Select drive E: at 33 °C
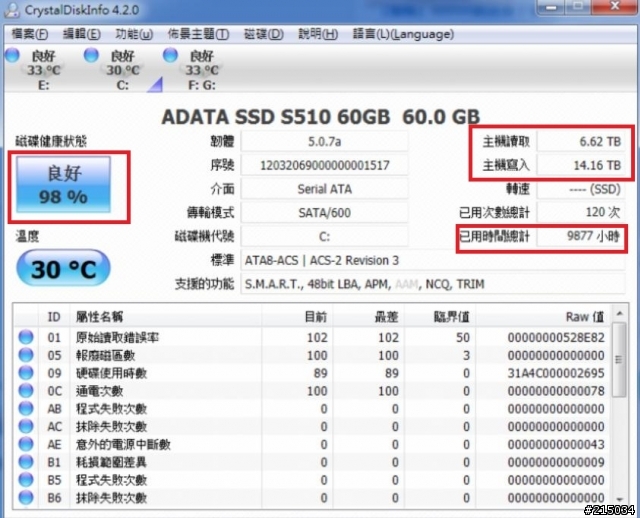 point(43,70)
